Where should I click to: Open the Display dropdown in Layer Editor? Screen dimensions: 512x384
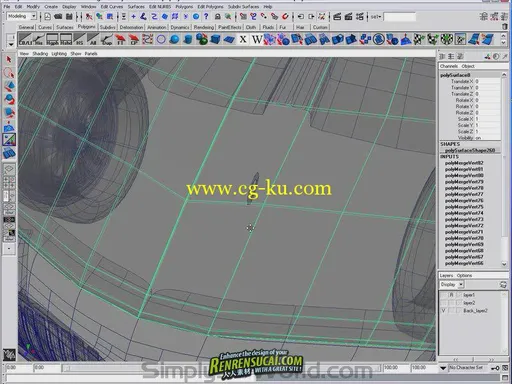click(452, 285)
